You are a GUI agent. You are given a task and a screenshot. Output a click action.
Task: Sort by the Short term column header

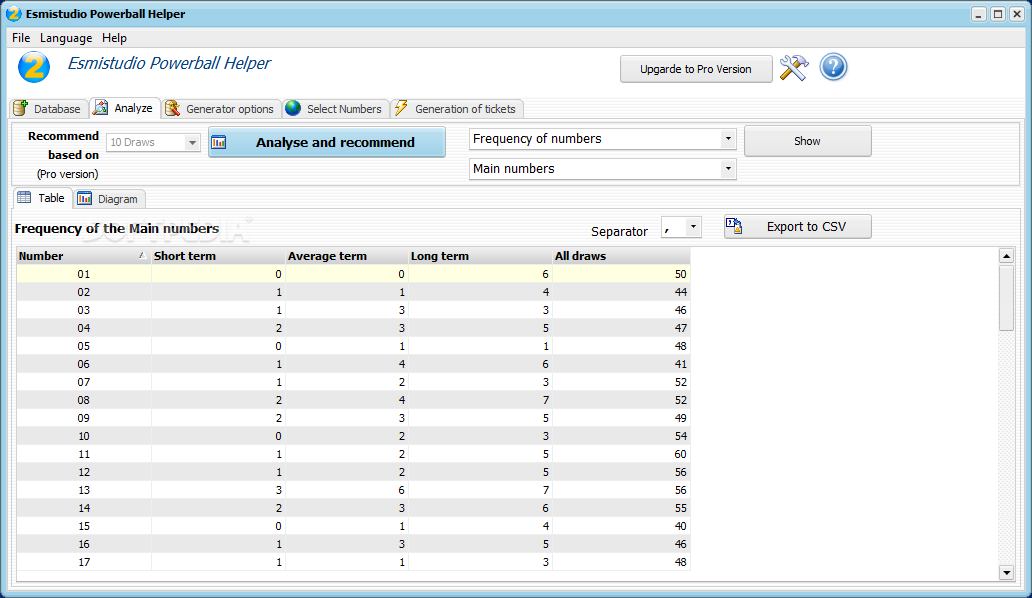pos(218,256)
